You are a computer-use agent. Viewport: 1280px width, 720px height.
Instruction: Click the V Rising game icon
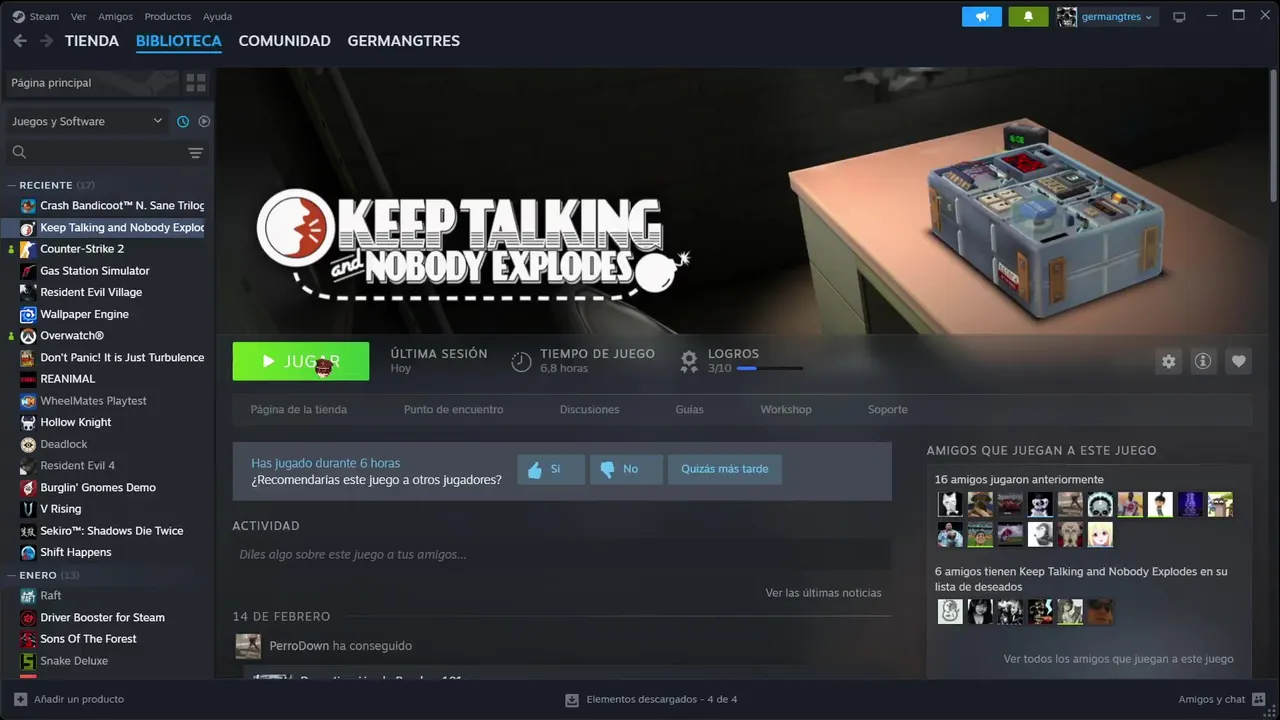28,509
